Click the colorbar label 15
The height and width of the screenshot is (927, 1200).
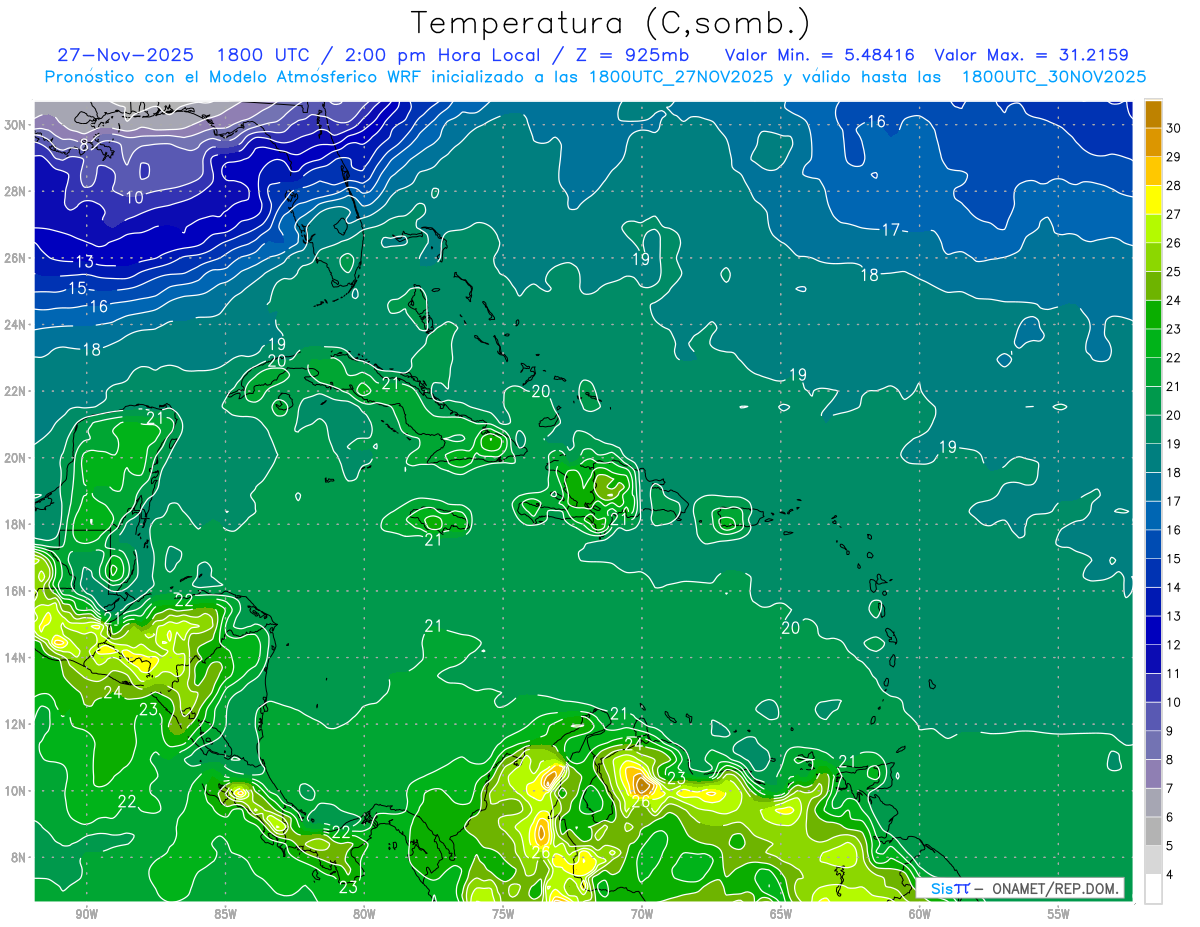point(1174,558)
